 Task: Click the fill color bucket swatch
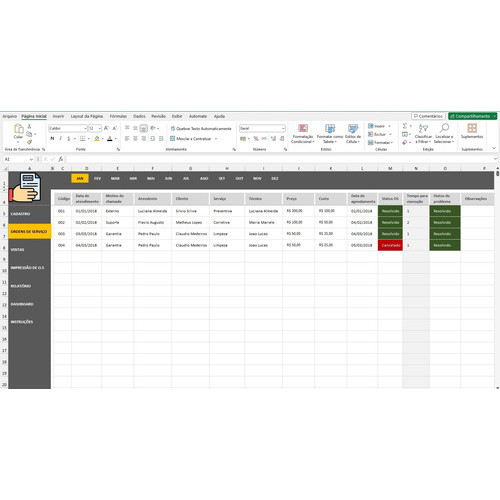coord(97,139)
